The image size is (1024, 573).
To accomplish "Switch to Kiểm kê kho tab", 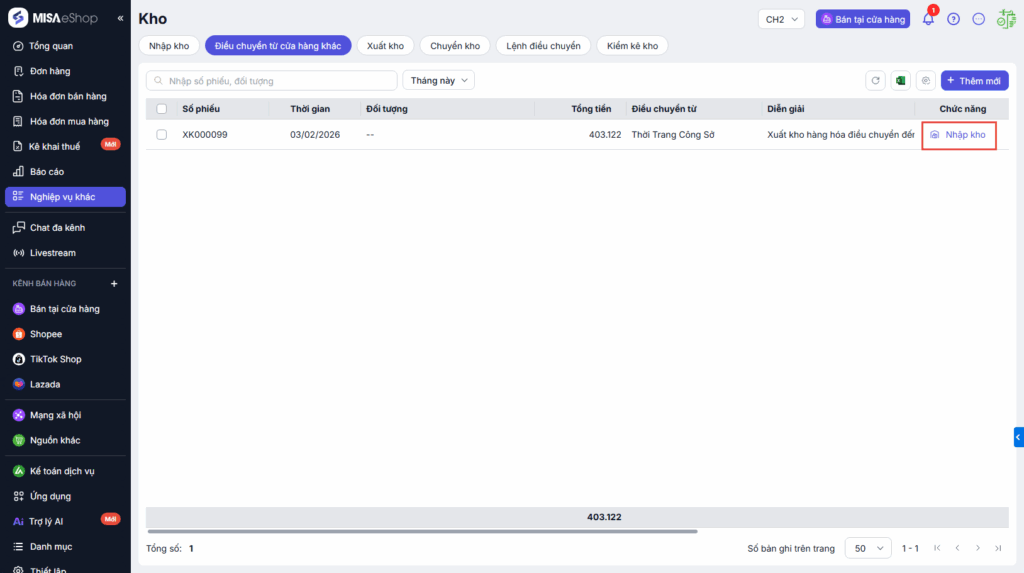I will pyautogui.click(x=632, y=46).
